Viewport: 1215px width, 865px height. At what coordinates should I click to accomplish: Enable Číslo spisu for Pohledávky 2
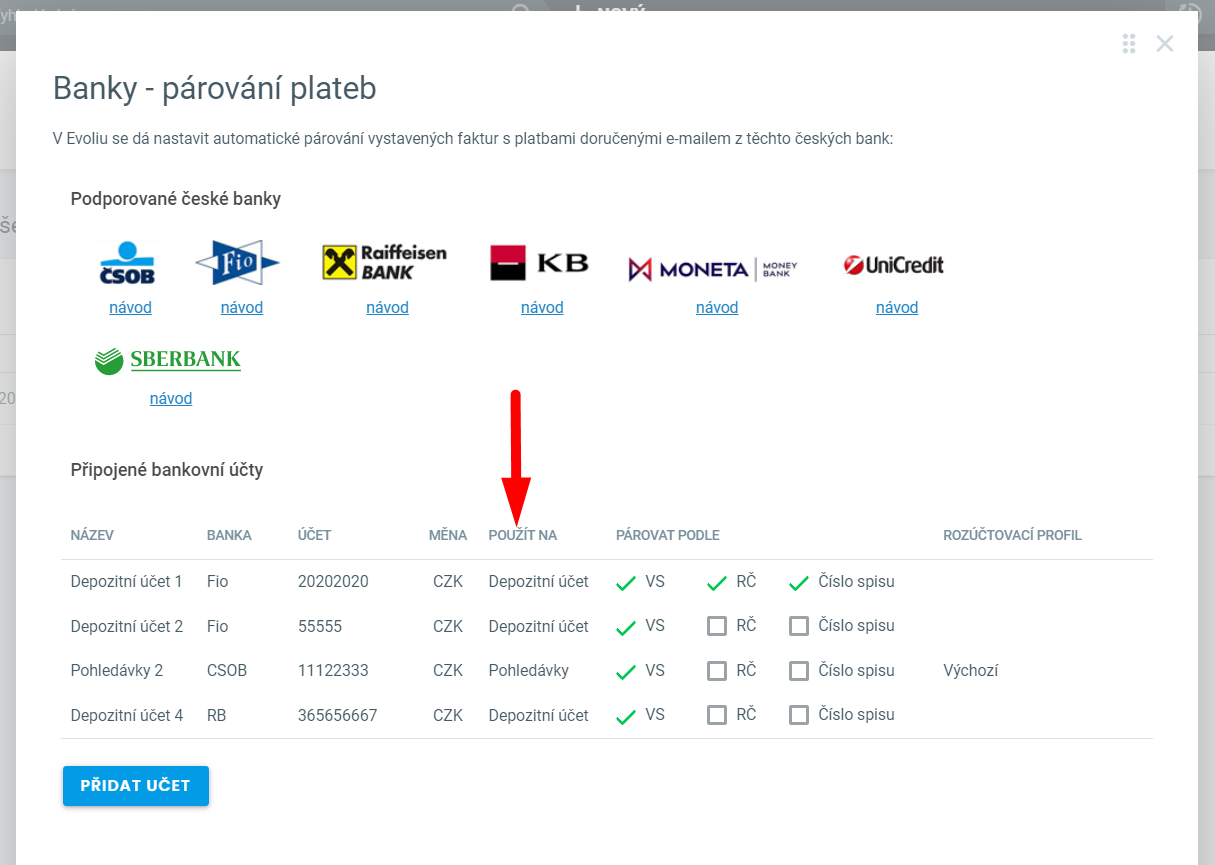[798, 671]
